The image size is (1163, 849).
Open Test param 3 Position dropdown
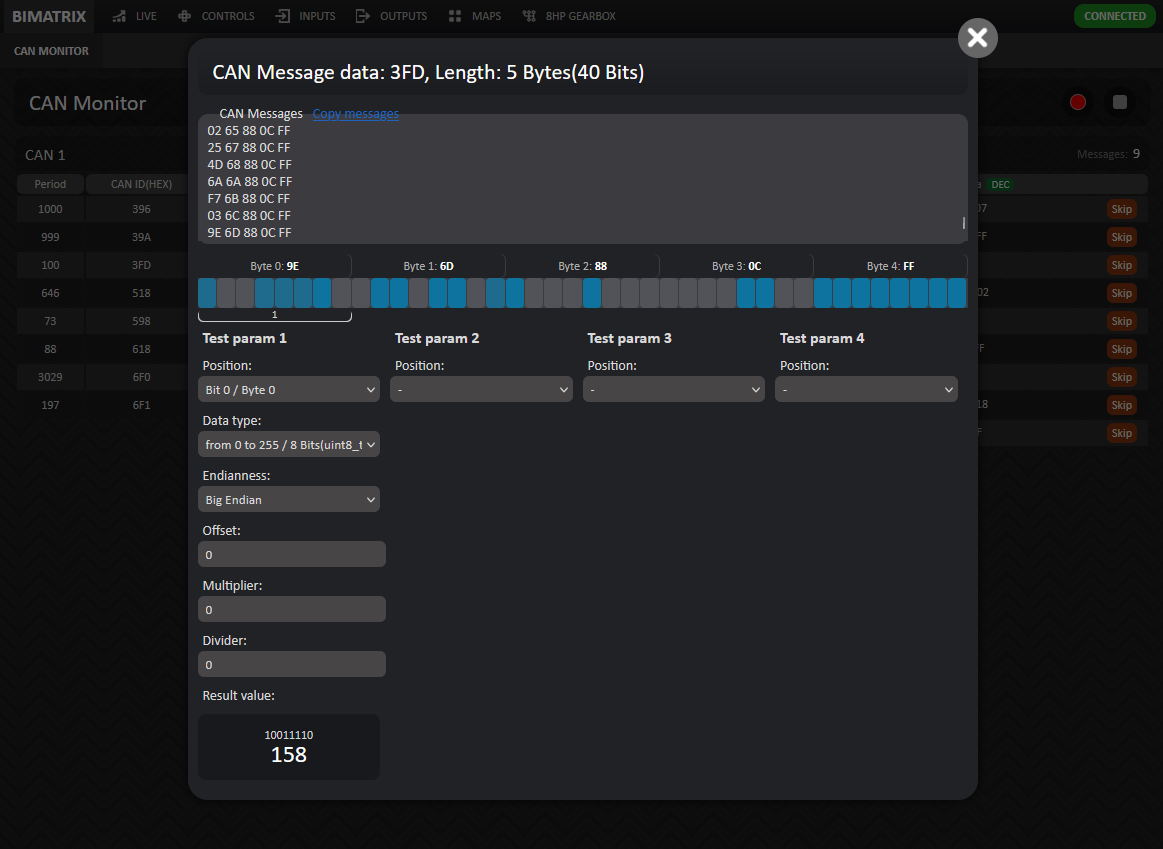pos(673,389)
